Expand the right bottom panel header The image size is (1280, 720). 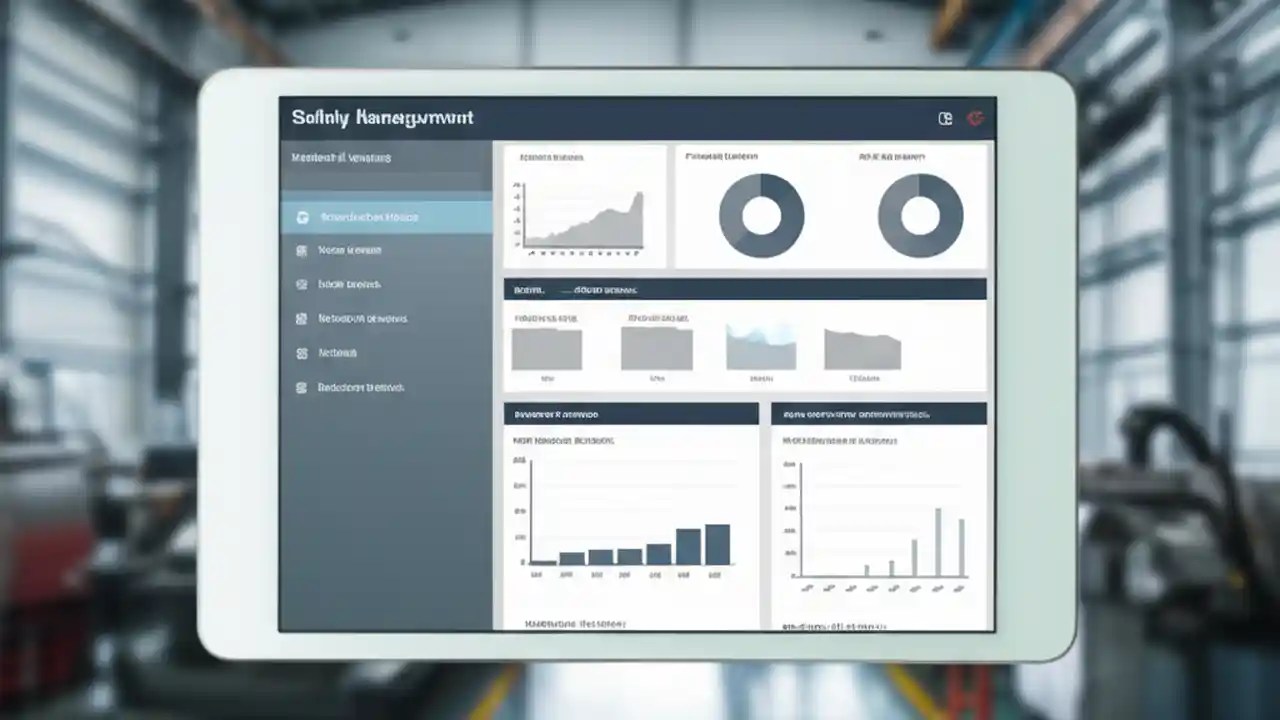click(x=878, y=412)
